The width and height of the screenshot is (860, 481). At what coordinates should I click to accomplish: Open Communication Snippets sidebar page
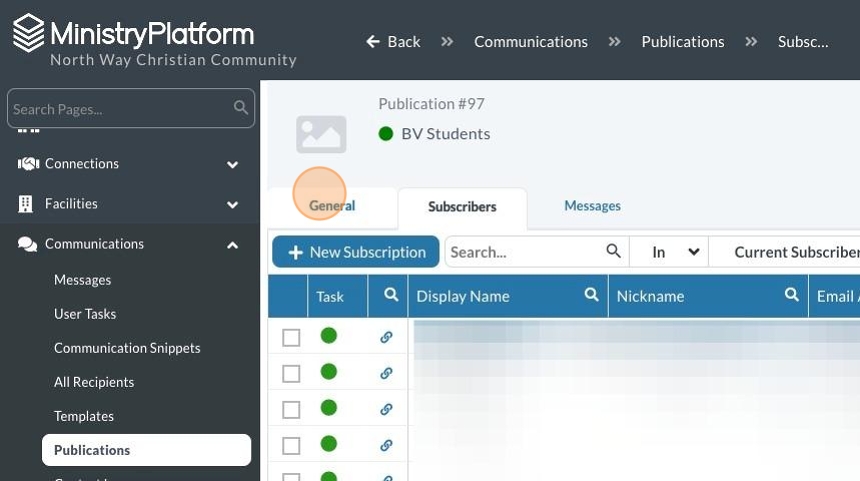coord(127,348)
